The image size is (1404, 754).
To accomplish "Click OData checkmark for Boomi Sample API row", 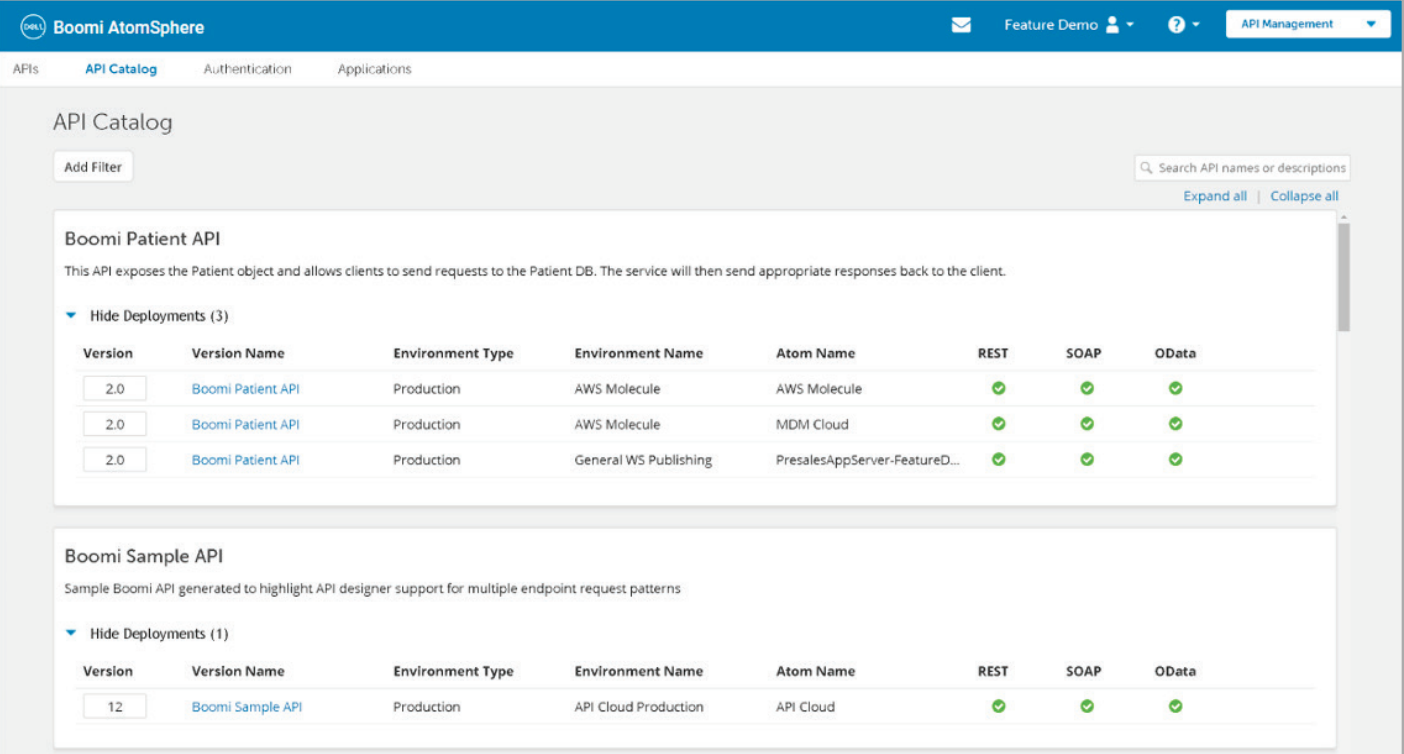I will (x=1176, y=706).
